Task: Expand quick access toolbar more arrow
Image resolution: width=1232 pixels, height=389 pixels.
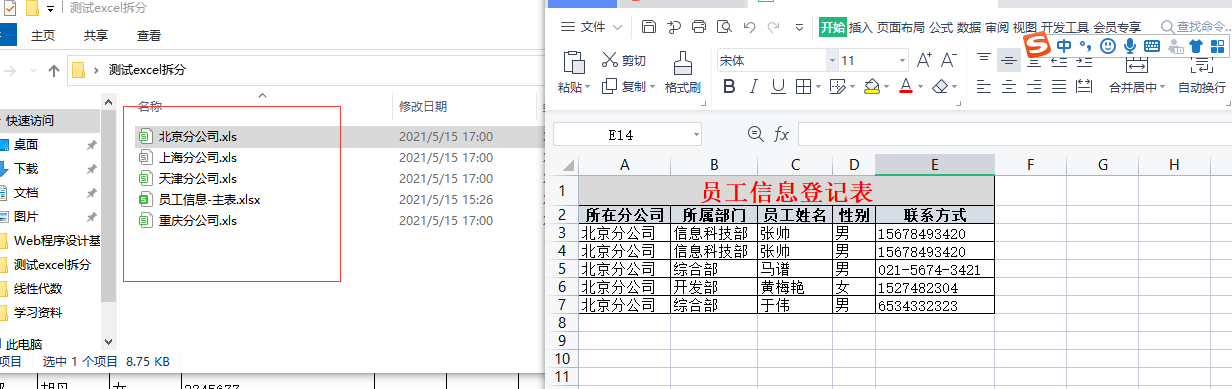Action: click(799, 27)
